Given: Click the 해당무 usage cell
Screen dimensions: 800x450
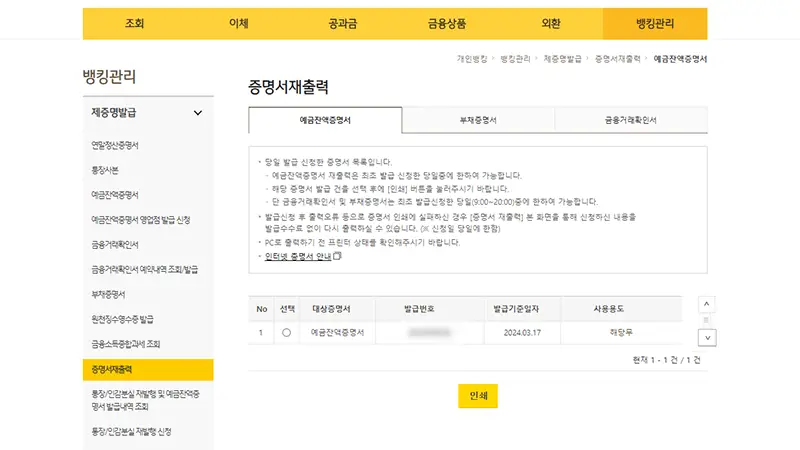Looking at the screenshot, I should coord(621,332).
